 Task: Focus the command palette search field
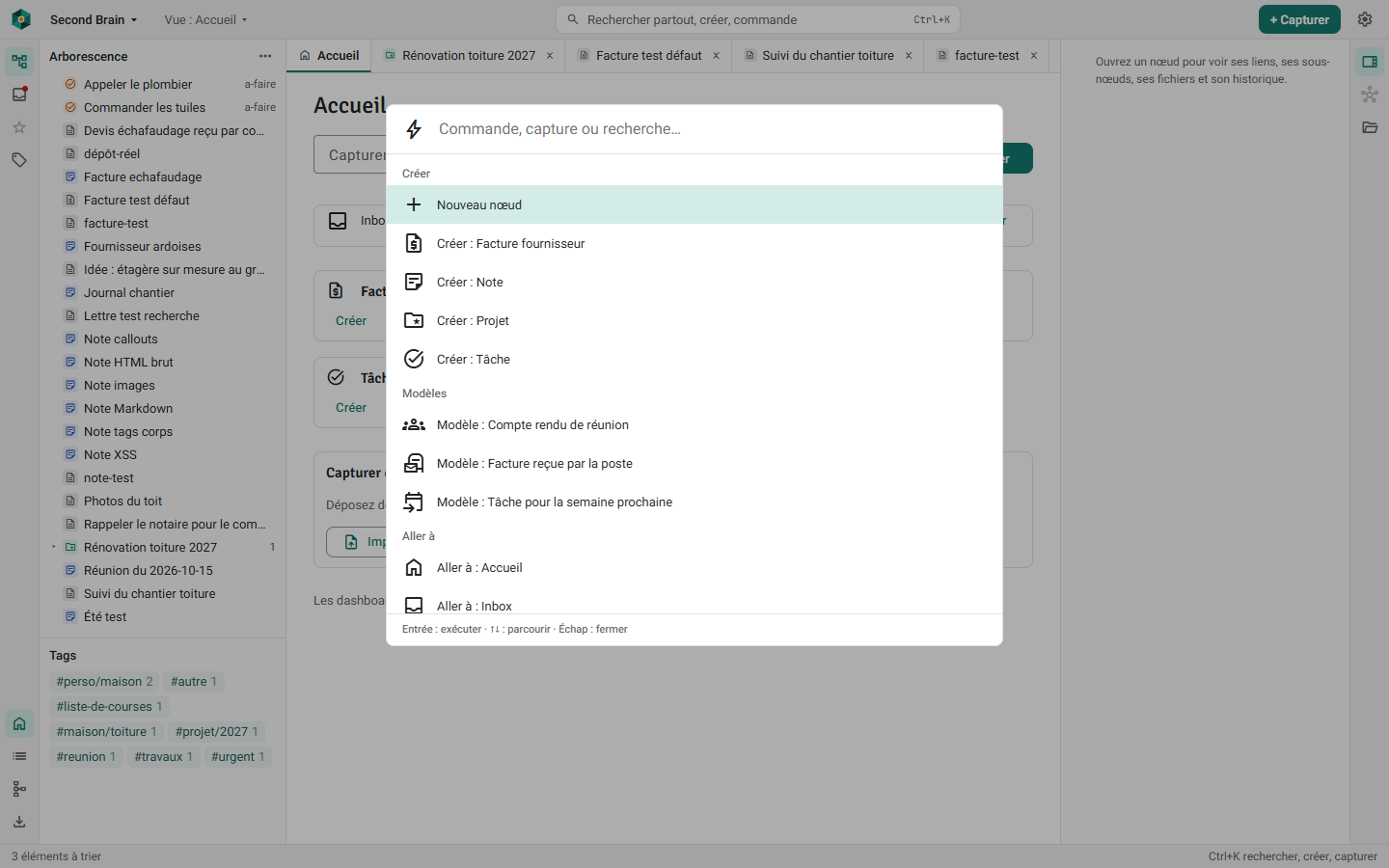[x=714, y=129]
